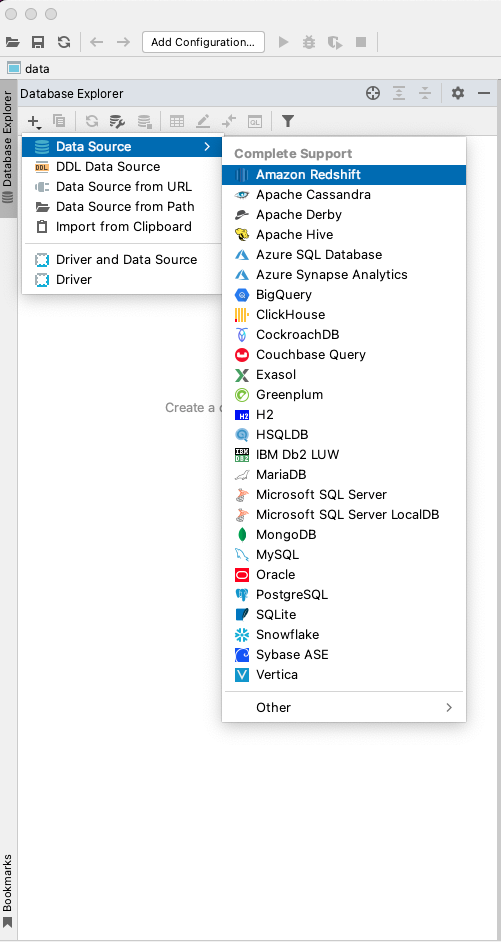Click the Duplicate data source icon

(59, 121)
